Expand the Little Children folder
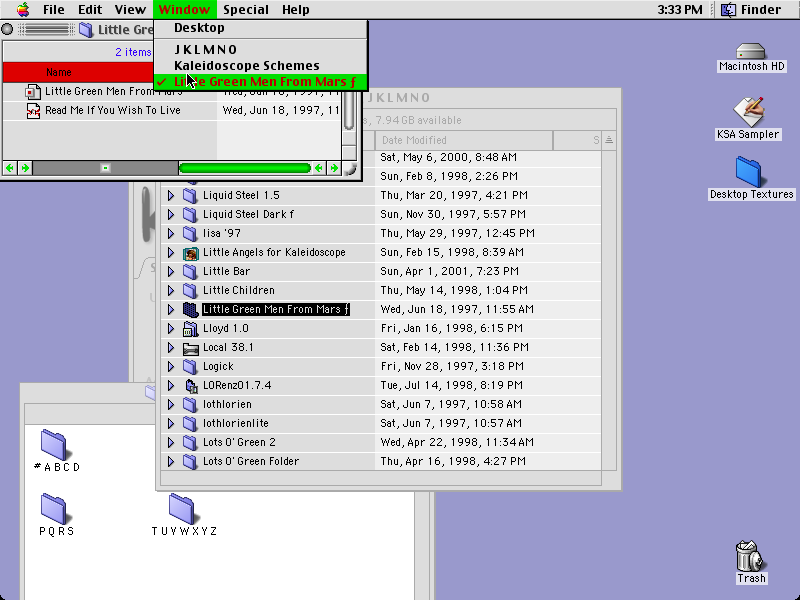 171,290
